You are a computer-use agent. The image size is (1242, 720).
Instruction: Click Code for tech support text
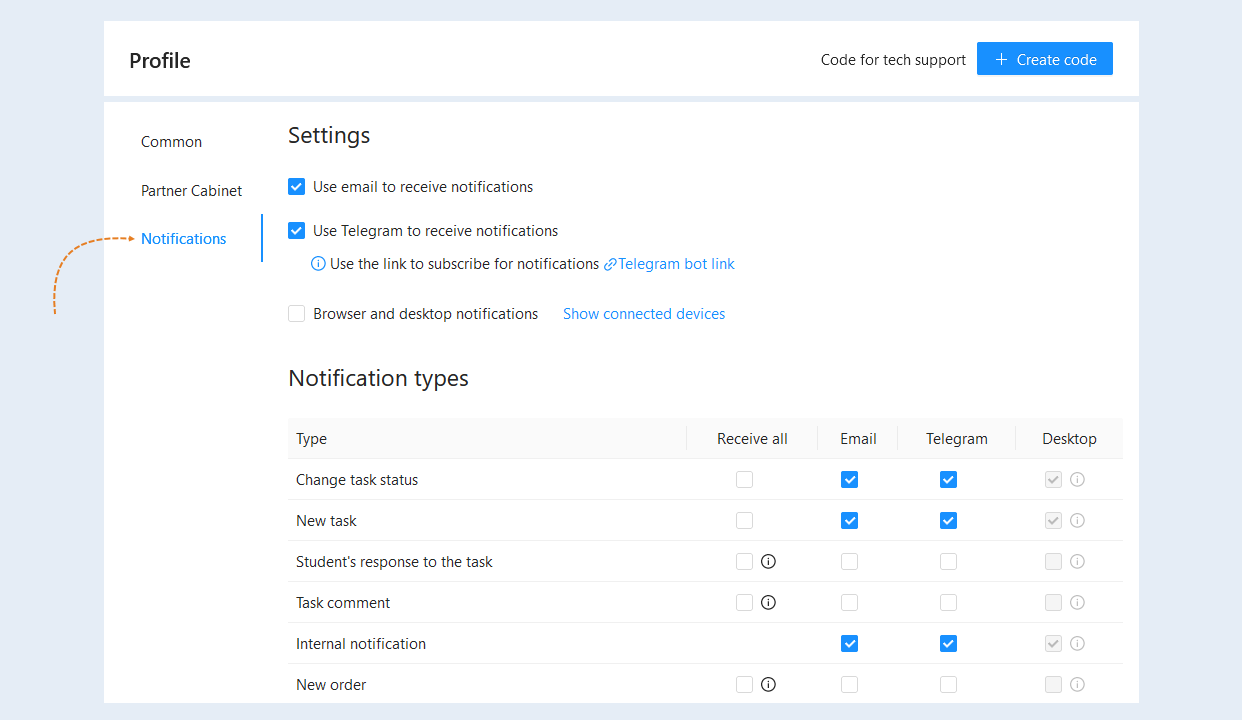(893, 60)
